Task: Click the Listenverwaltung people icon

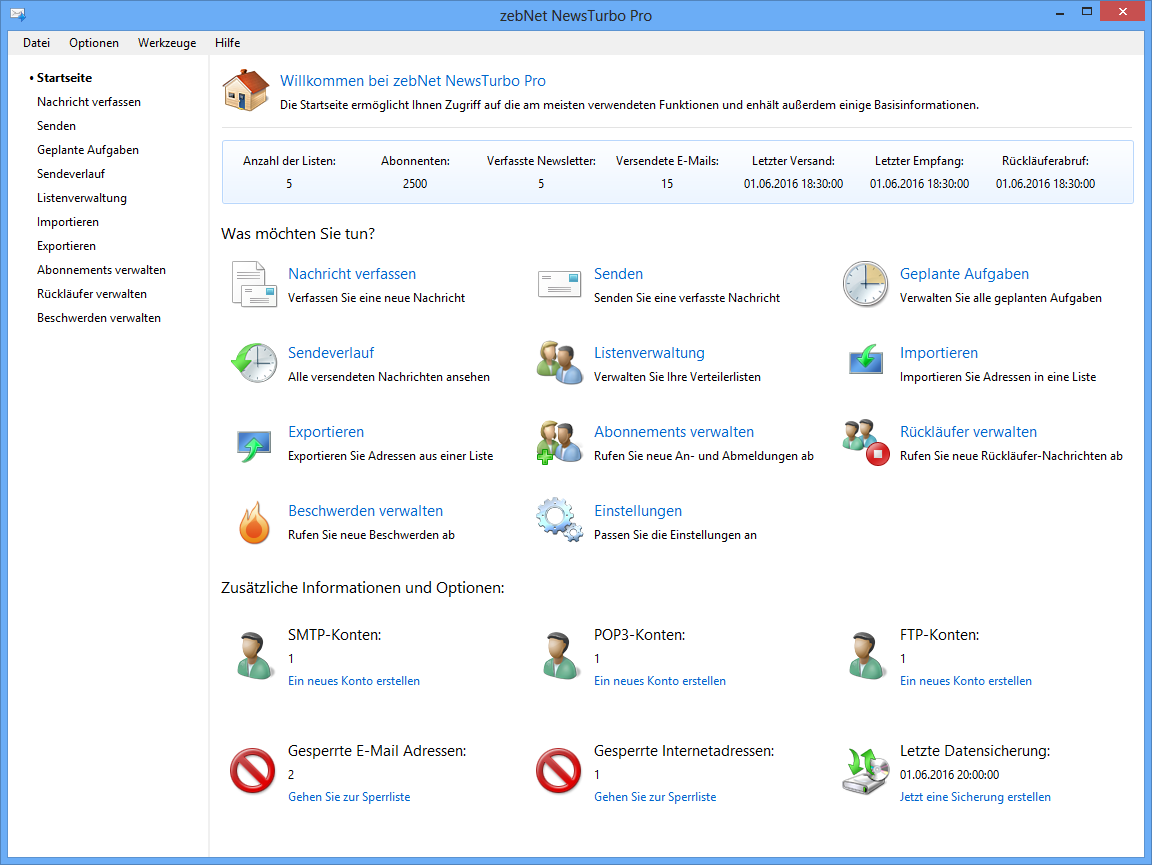Action: tap(560, 363)
